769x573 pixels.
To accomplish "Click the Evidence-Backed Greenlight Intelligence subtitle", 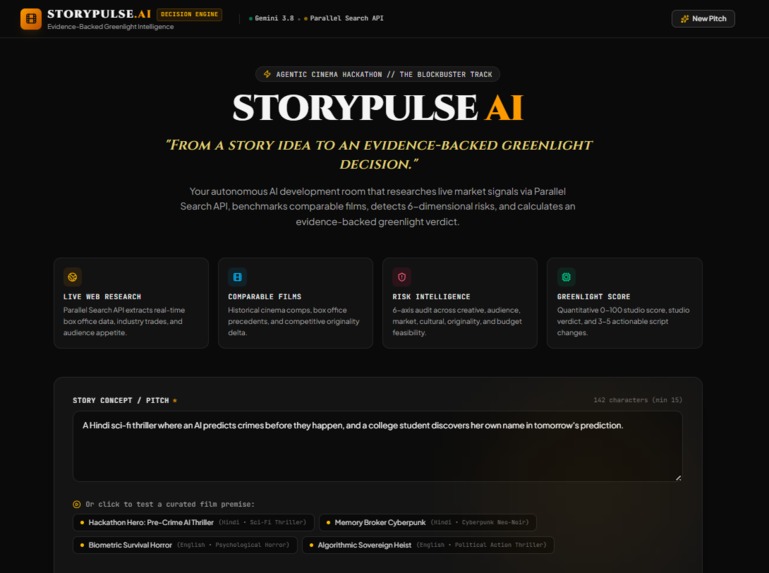I will [110, 26].
